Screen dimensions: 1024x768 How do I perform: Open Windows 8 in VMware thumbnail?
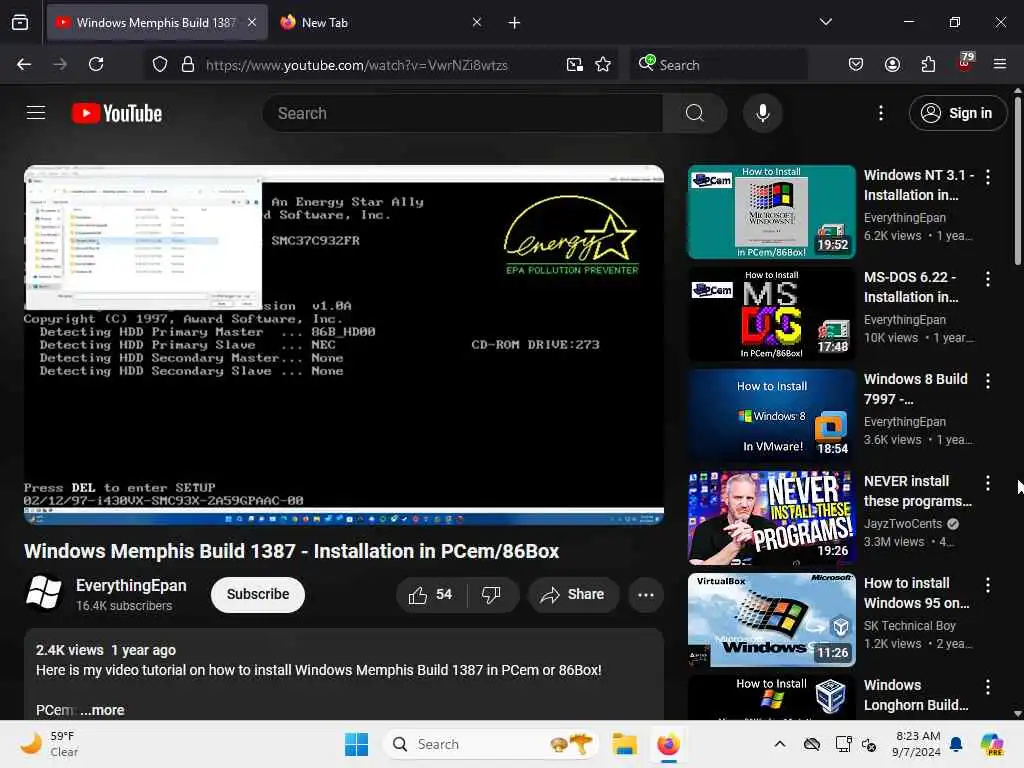[771, 416]
